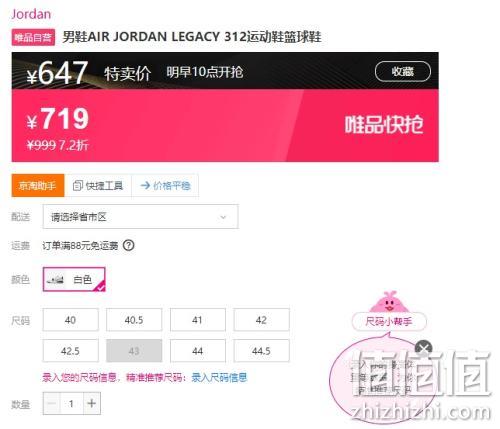This screenshot has width=500, height=429.
Task: Select the 白色 color swatch
Action: (x=74, y=279)
